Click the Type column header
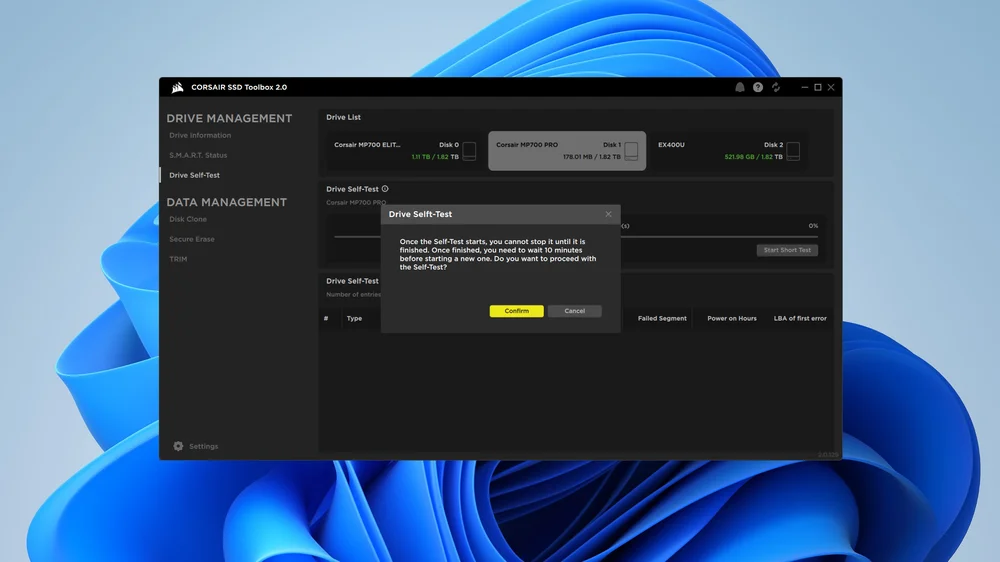The height and width of the screenshot is (562, 1000). pos(354,318)
